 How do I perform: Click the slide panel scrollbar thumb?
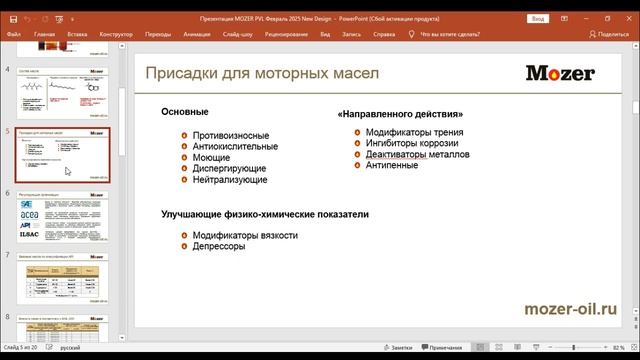click(122, 121)
